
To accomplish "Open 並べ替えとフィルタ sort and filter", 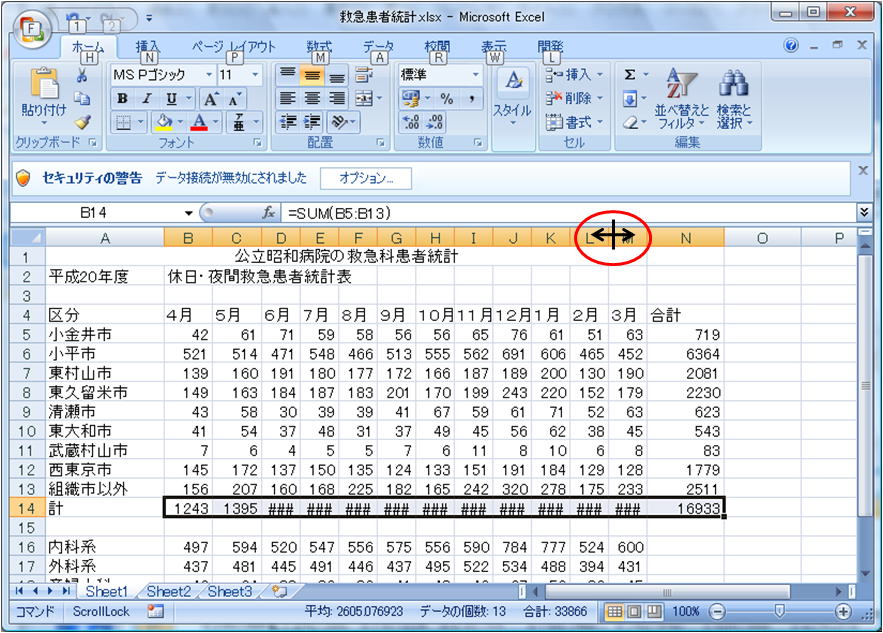I will (x=681, y=99).
